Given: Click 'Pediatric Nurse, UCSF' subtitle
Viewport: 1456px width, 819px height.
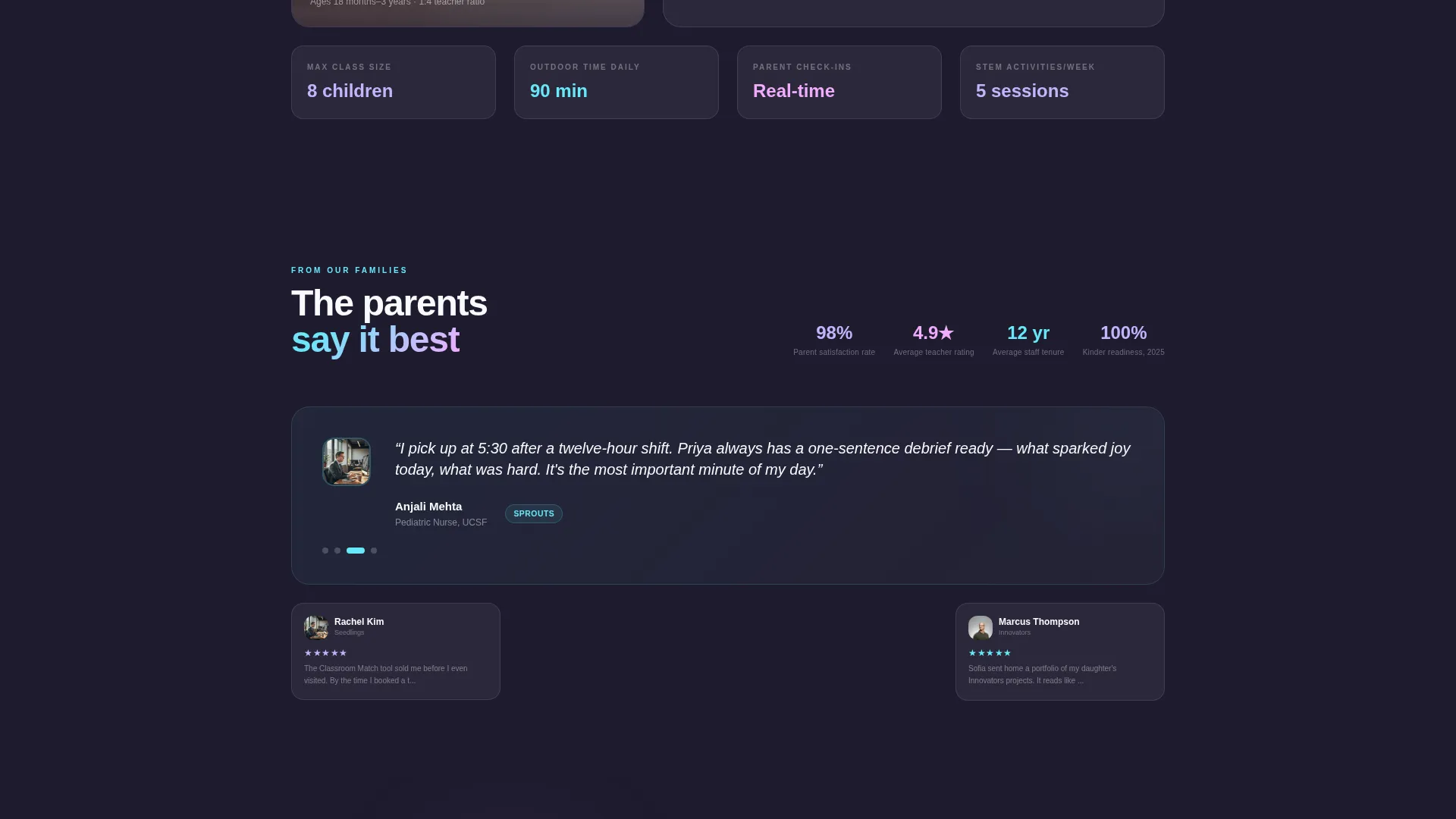Looking at the screenshot, I should coord(441,522).
